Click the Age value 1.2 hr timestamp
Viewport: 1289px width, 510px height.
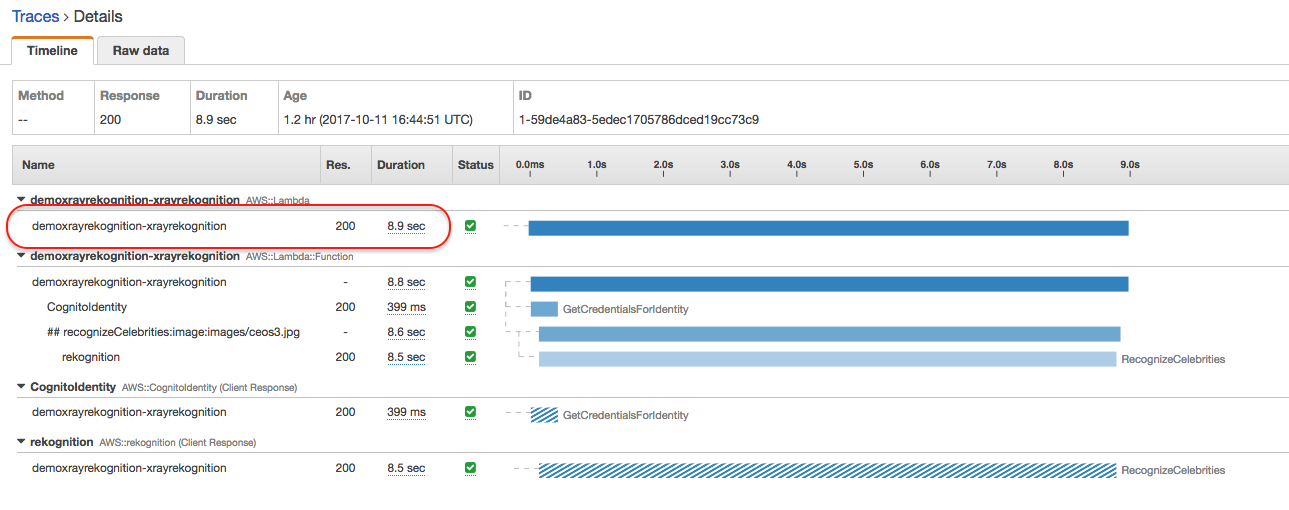[378, 120]
